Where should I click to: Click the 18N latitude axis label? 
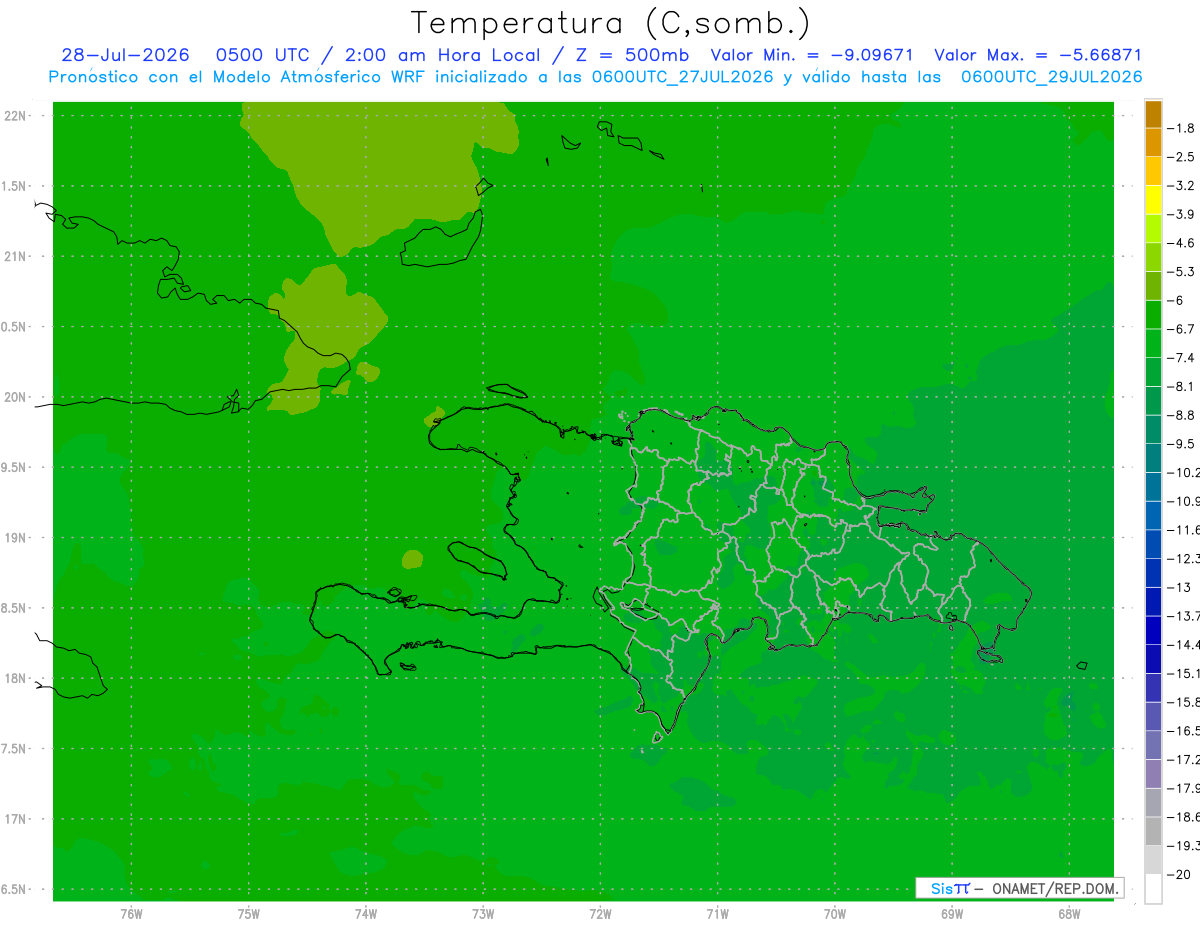tap(16, 679)
